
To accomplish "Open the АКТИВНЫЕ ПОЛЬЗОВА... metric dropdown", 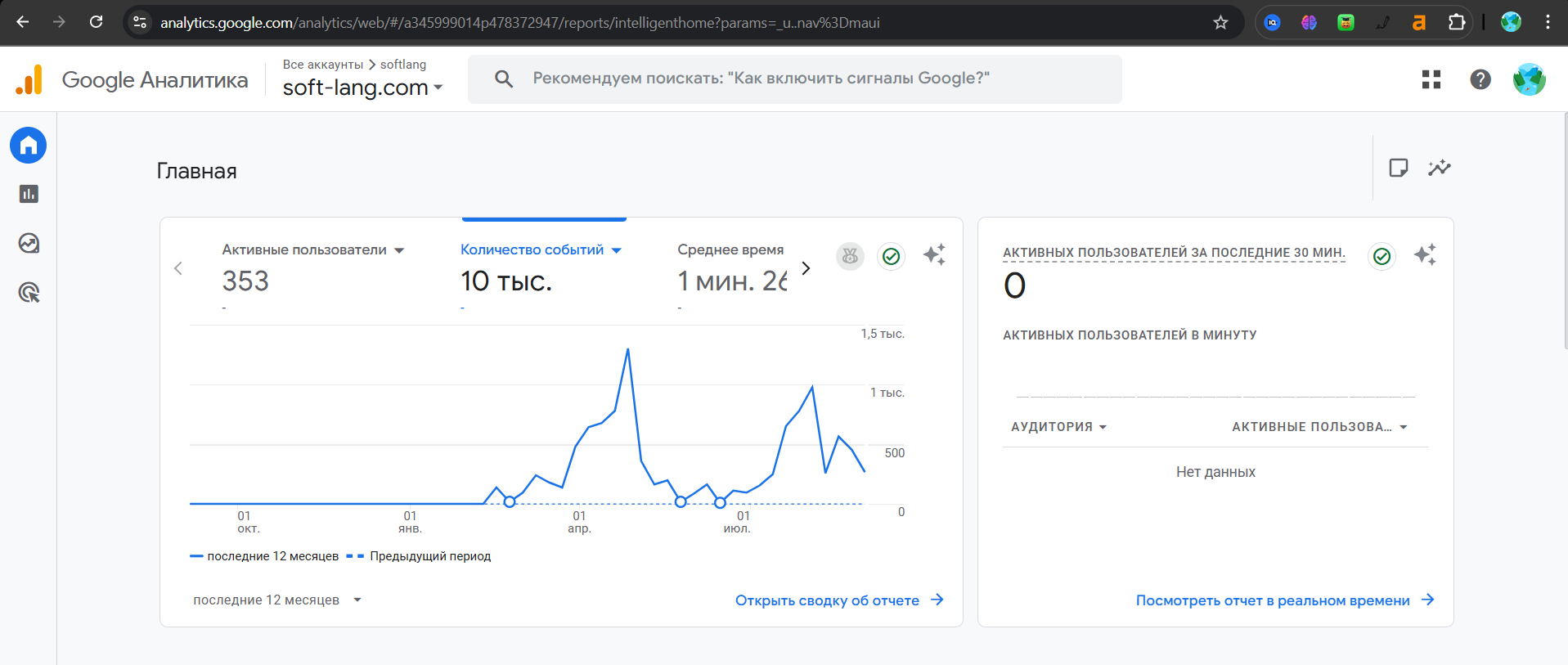I will [1320, 427].
